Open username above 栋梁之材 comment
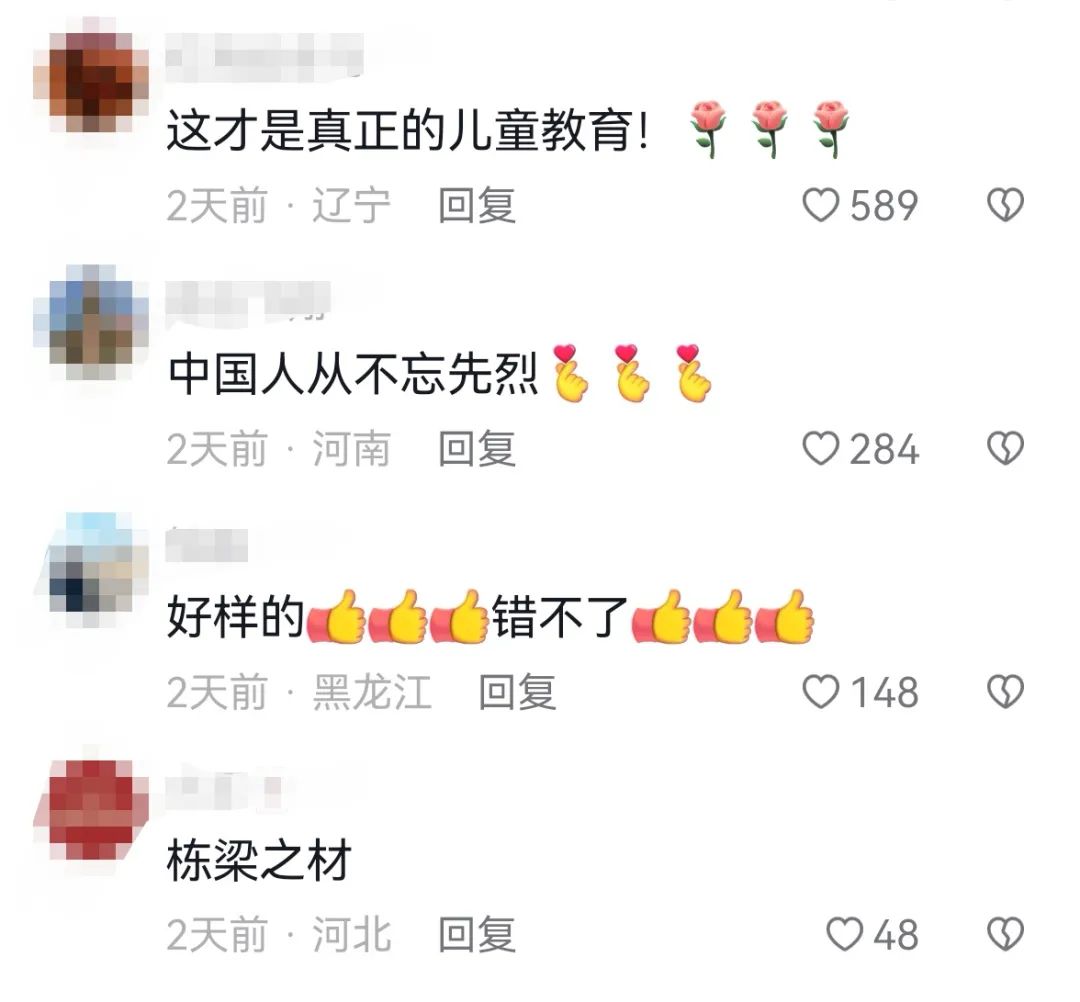Screen dimensions: 1080x1002 [224, 791]
